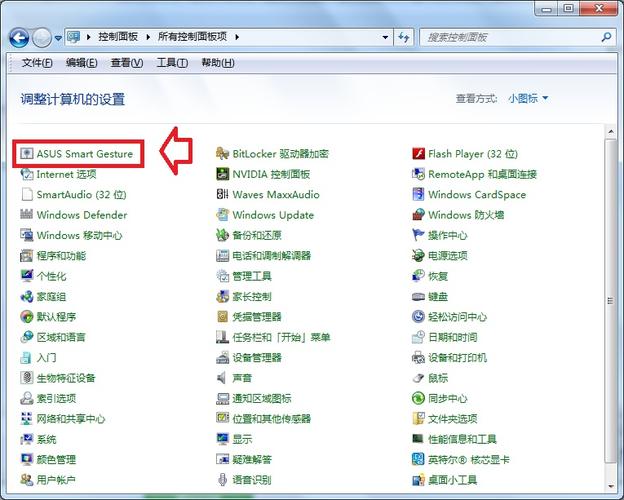Click the 同步中心 icon
Image resolution: width=624 pixels, height=500 pixels.
(418, 398)
